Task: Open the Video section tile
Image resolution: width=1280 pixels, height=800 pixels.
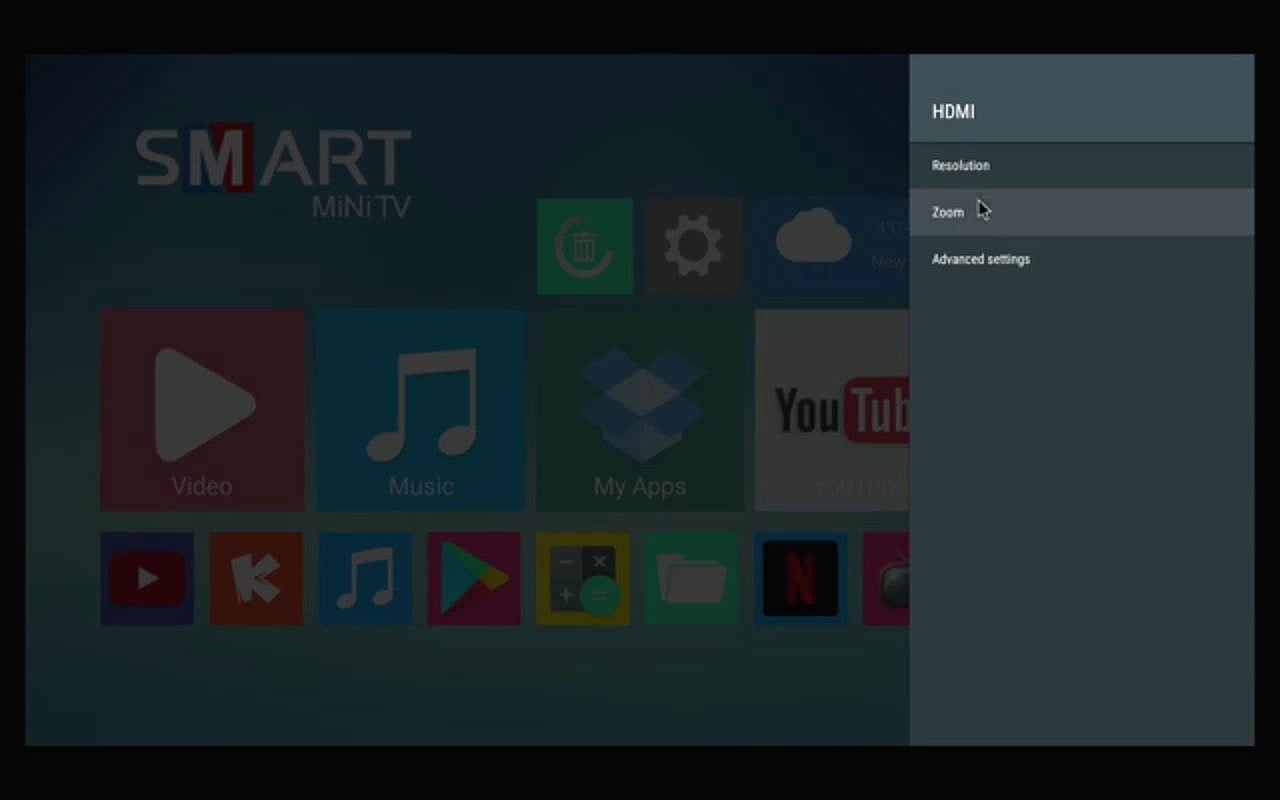Action: point(201,410)
